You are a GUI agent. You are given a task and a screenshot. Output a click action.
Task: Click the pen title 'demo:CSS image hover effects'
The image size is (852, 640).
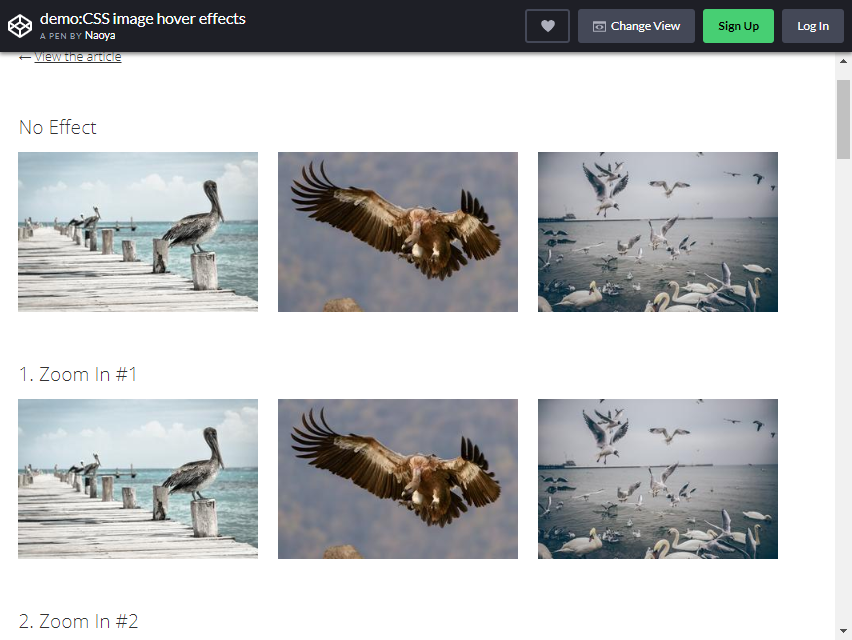coord(143,18)
